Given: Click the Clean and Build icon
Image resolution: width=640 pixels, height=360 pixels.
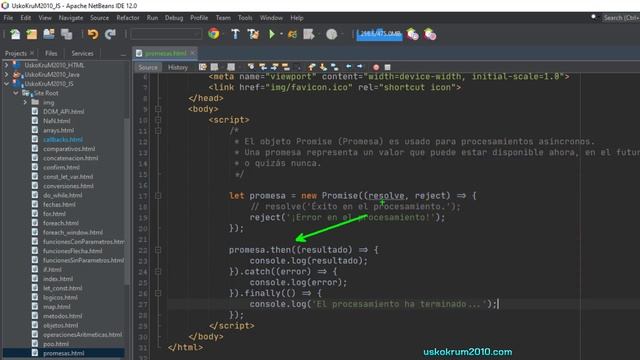Looking at the screenshot, I should click(253, 34).
